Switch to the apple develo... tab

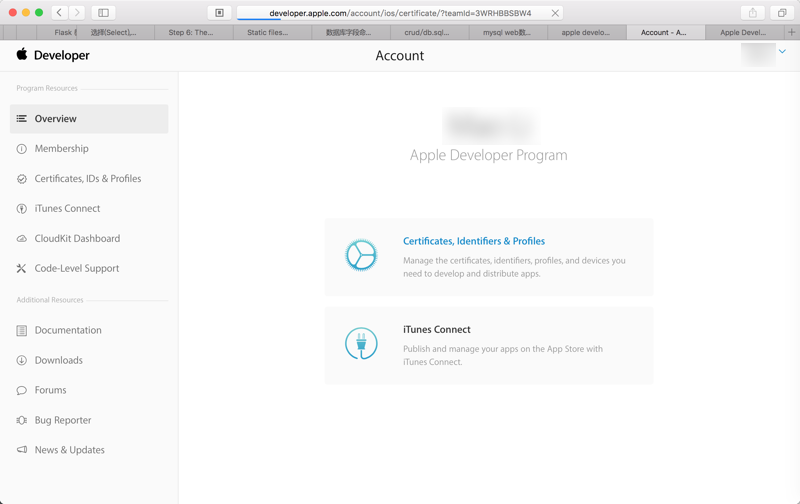587,32
